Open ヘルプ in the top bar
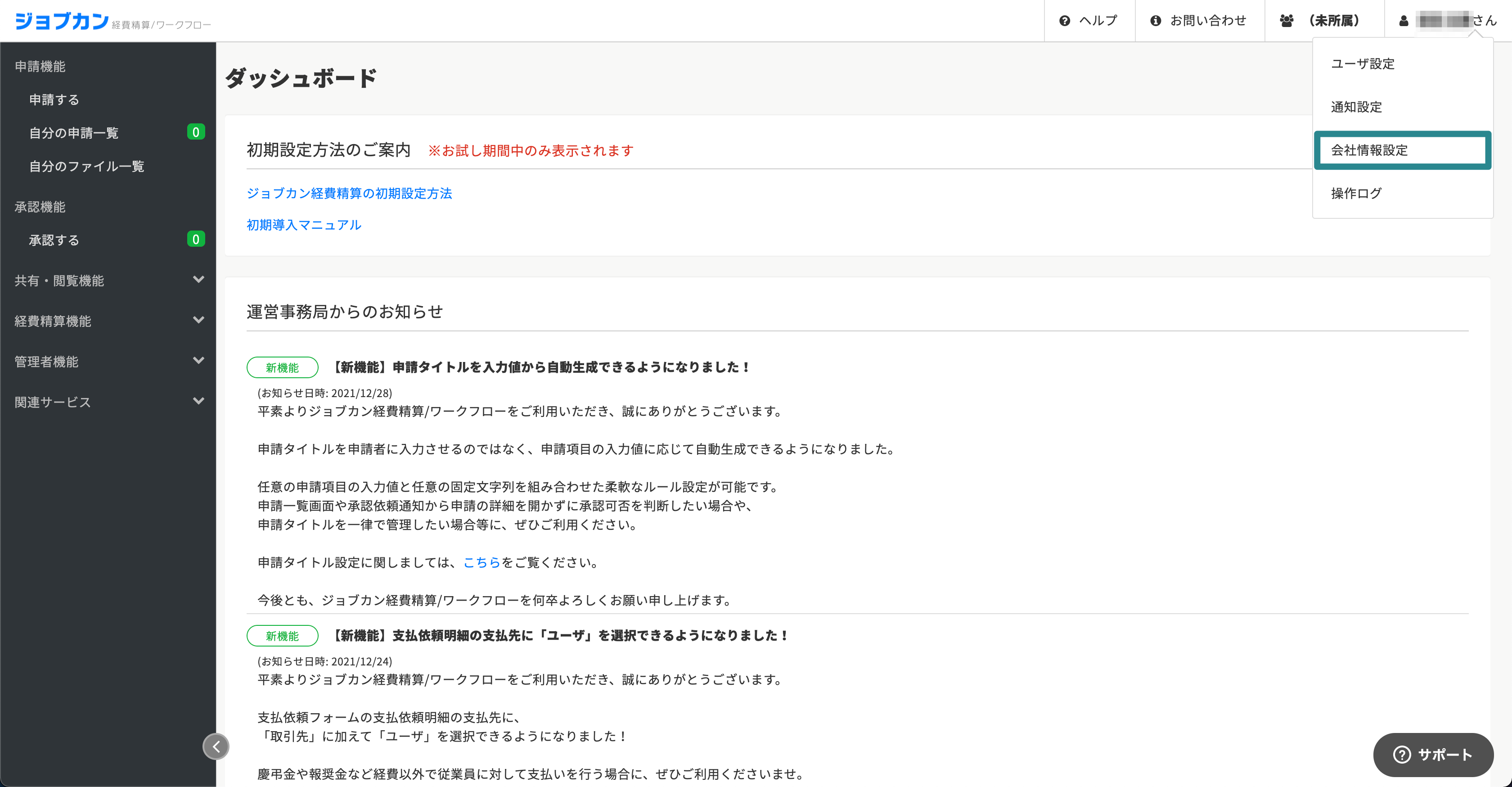 1090,21
